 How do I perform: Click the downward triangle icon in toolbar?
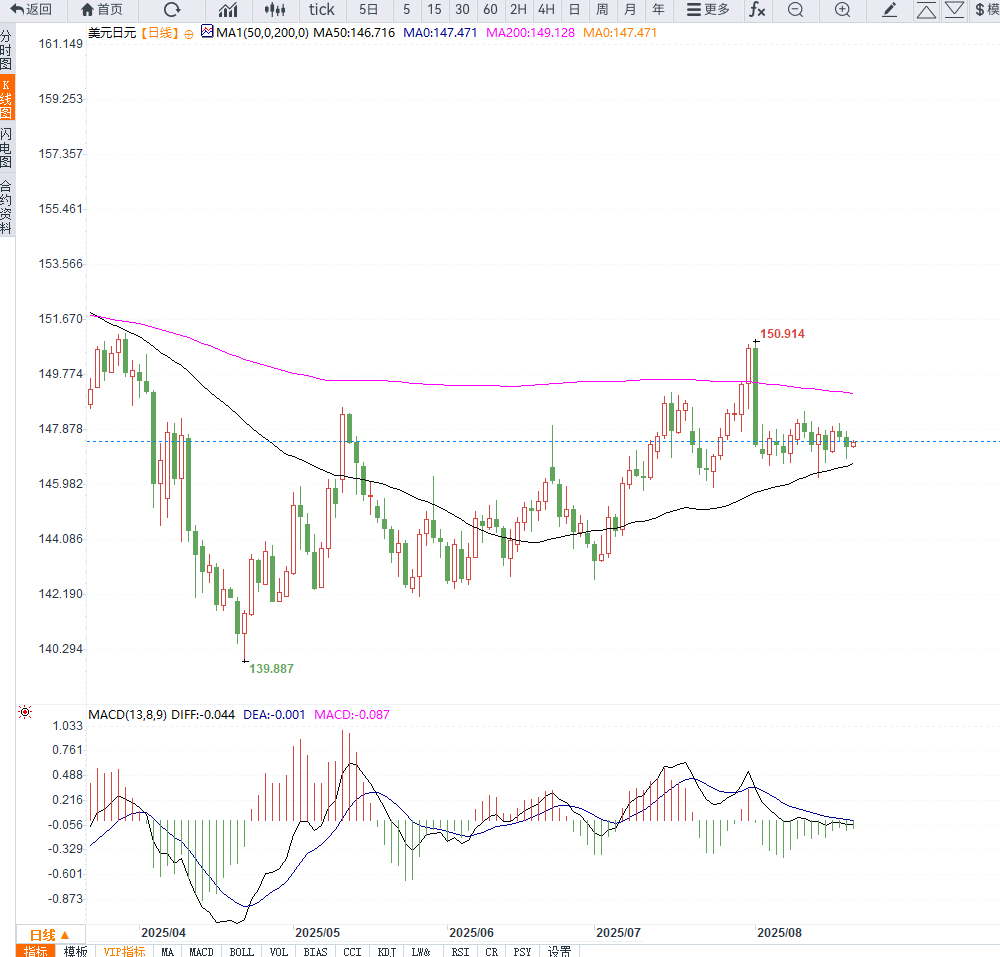tap(954, 10)
